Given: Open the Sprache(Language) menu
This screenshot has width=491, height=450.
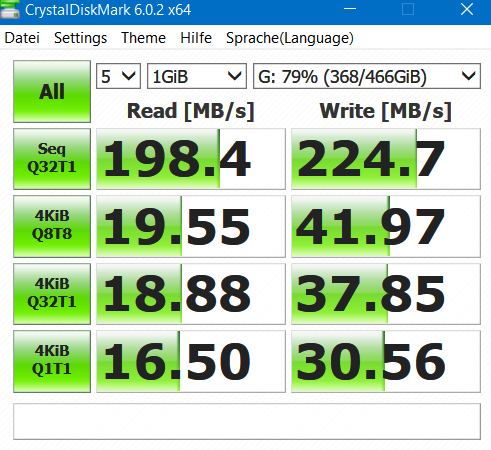Looking at the screenshot, I should (290, 38).
